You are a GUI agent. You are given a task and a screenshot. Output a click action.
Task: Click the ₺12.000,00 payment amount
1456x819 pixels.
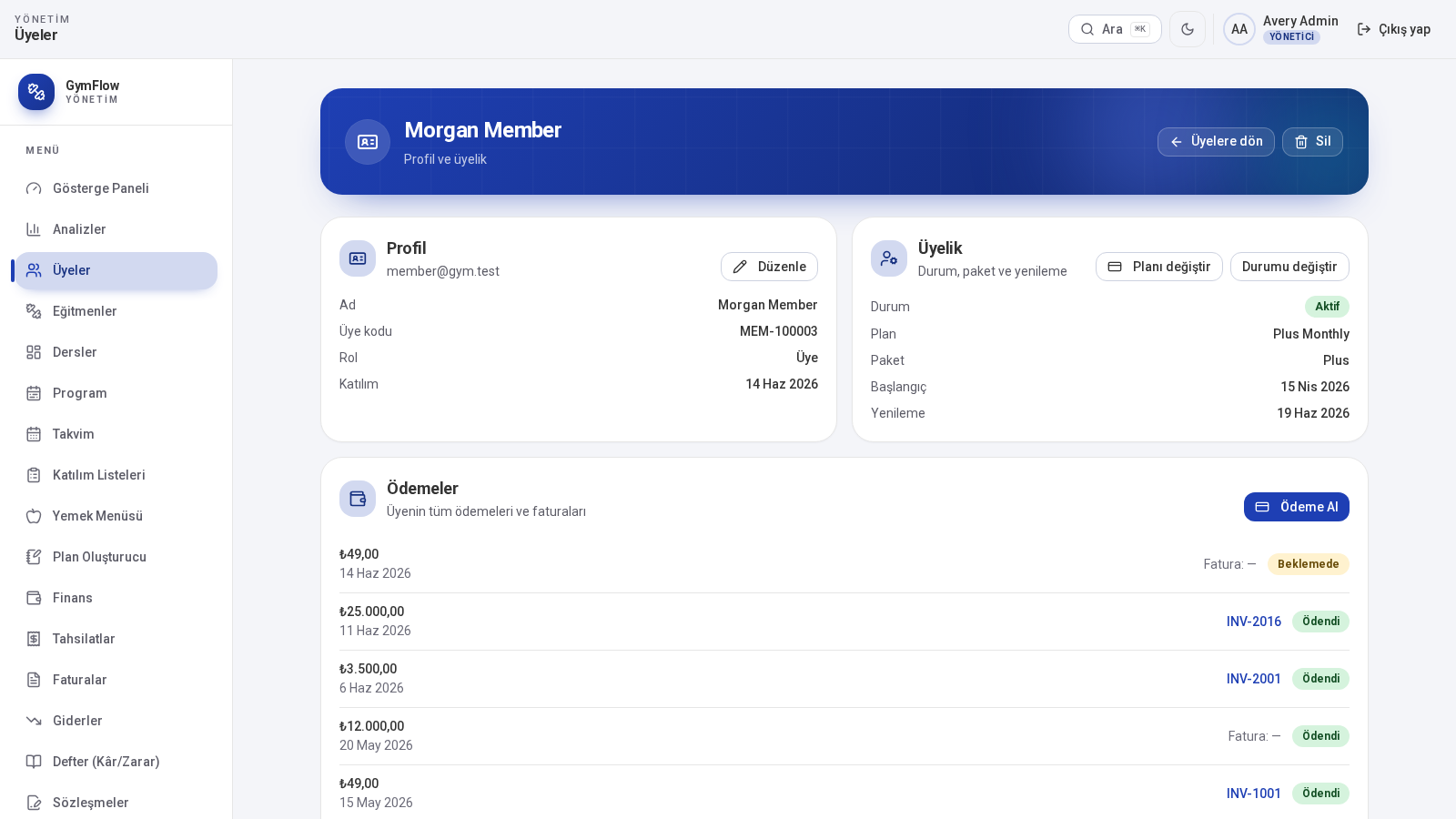point(371,726)
